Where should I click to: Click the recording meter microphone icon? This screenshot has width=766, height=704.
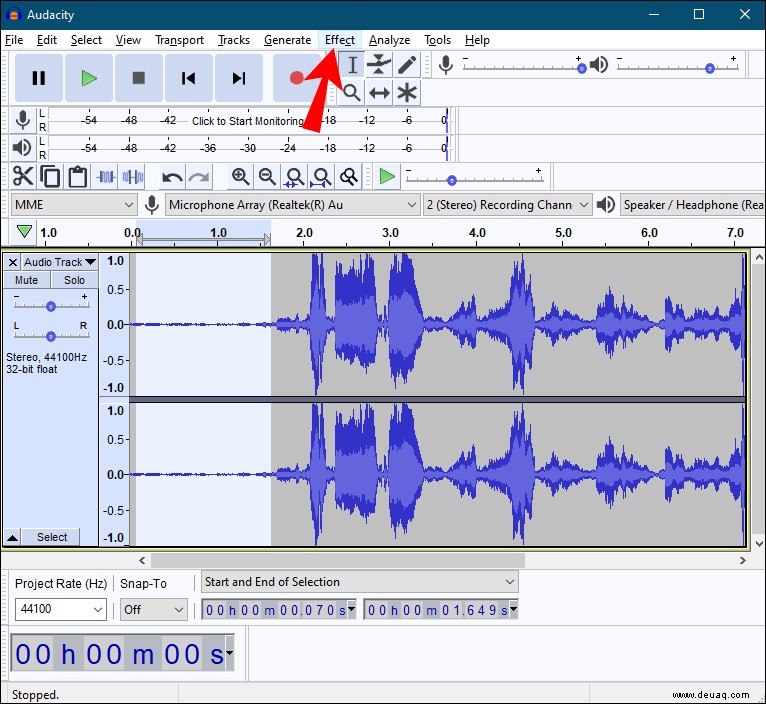[x=22, y=120]
